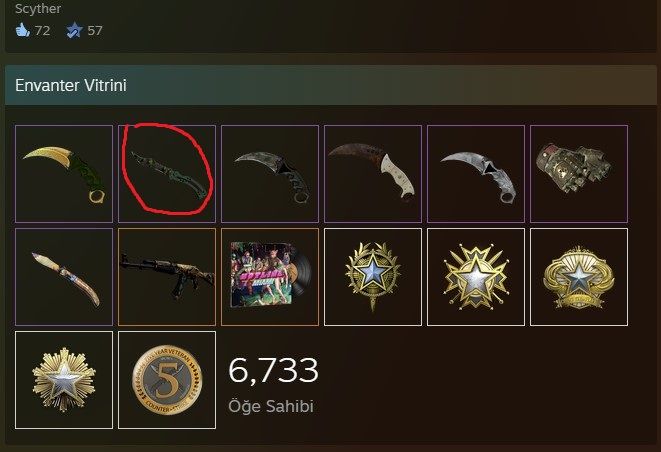Open the winged ribbon service medal
Screen dimensions: 661x452
[x=579, y=277]
